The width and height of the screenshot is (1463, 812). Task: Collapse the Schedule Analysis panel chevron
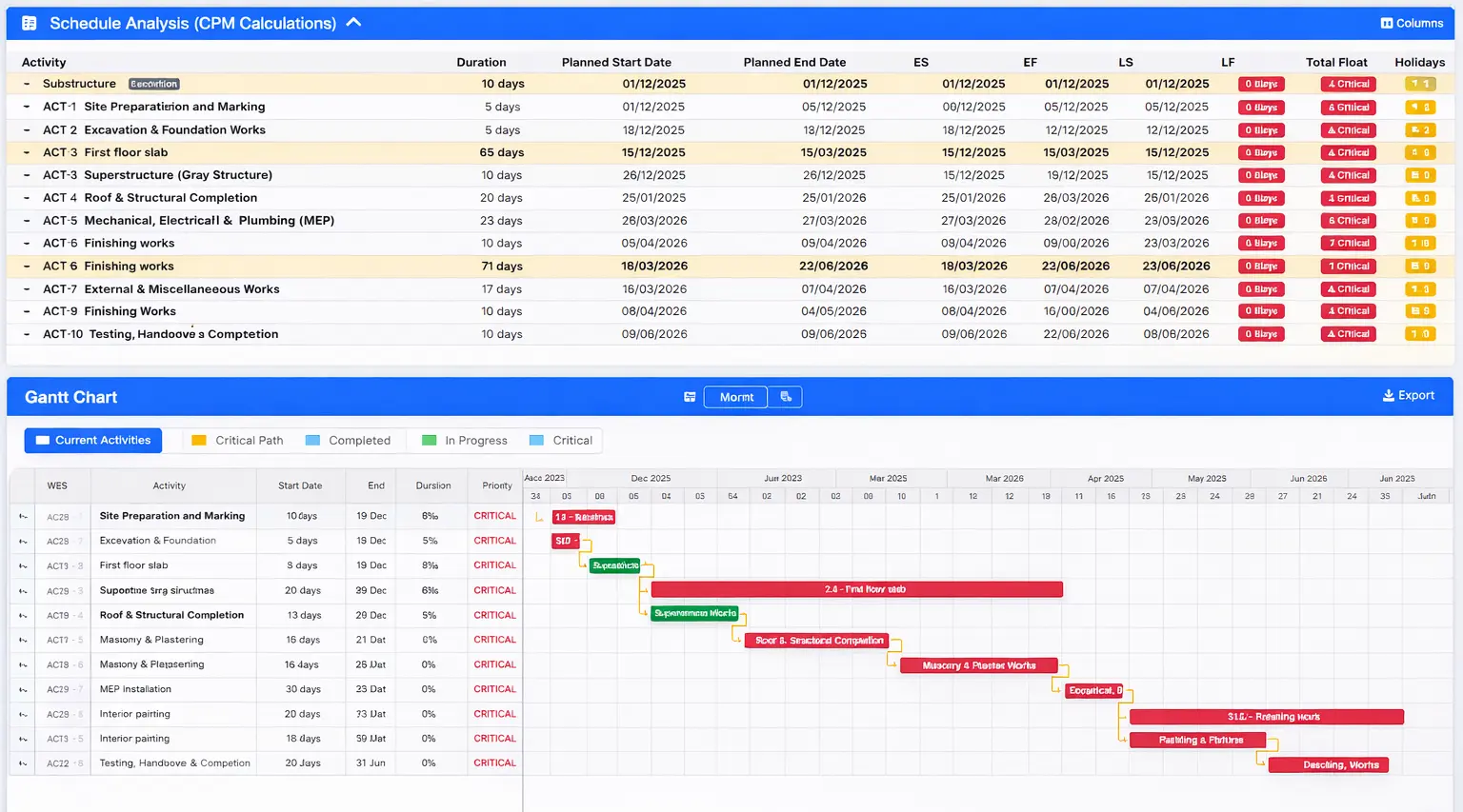pos(353,22)
